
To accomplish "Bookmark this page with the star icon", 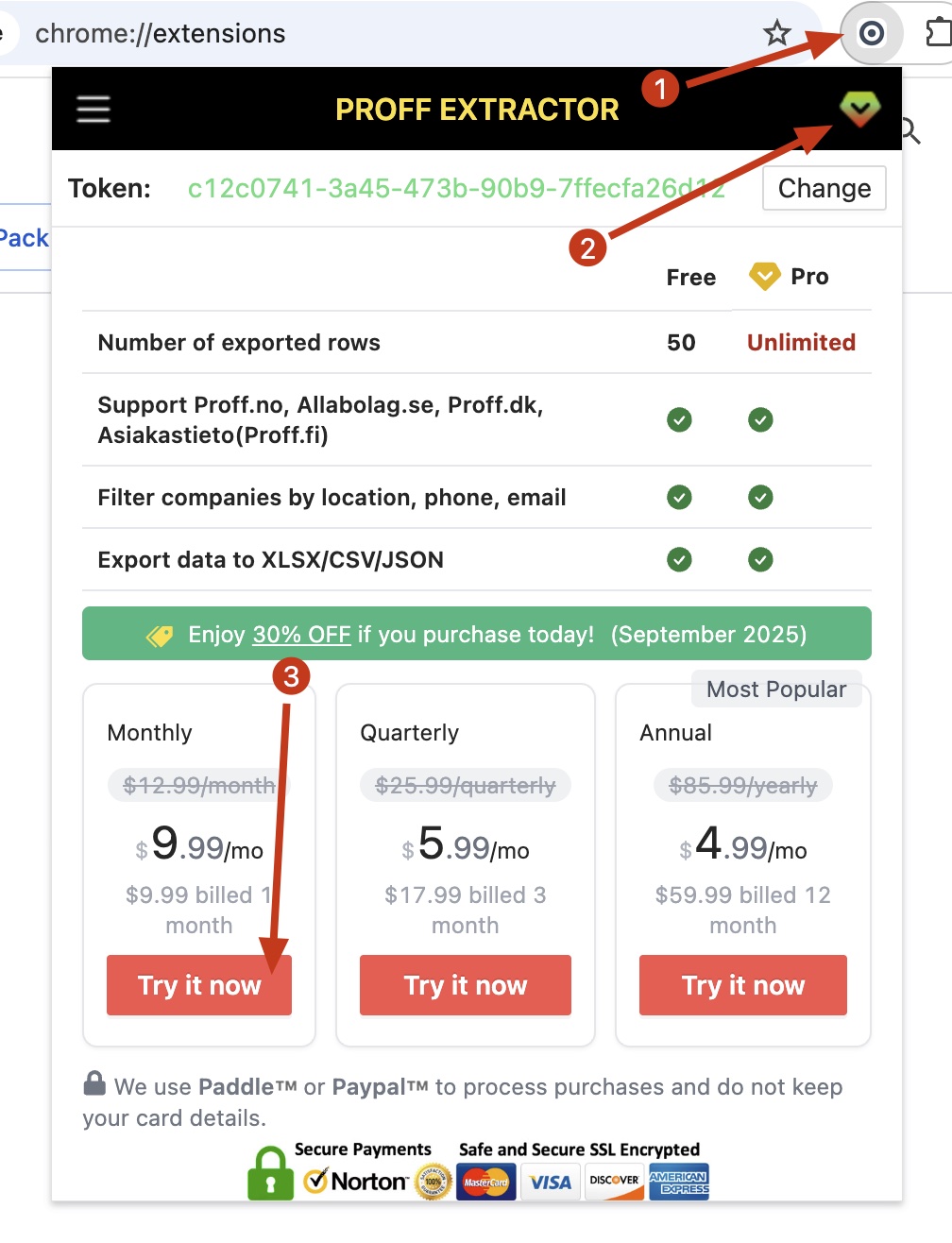I will (777, 34).
